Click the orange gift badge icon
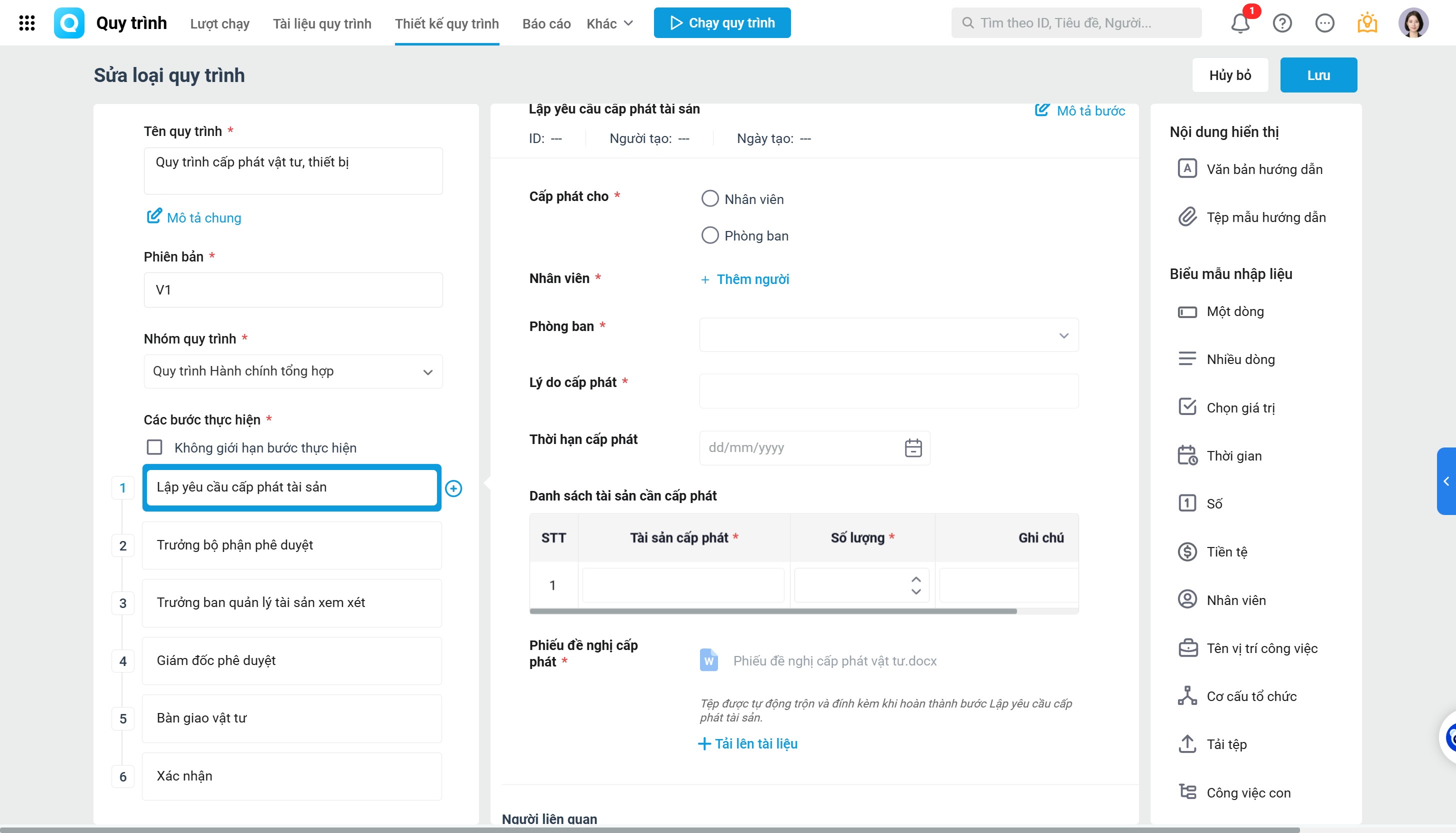 coord(1367,23)
